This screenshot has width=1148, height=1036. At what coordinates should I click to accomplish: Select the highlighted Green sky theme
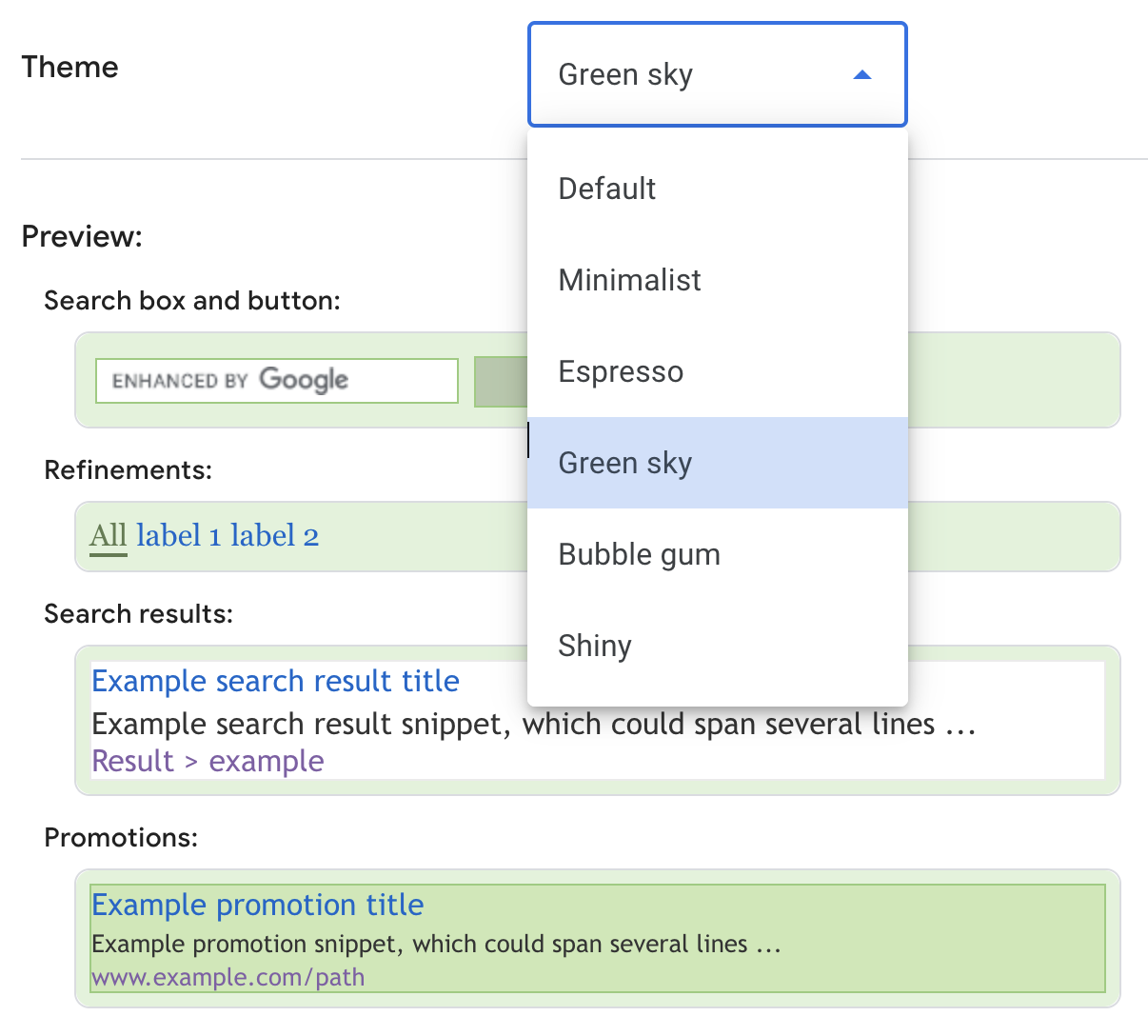(x=624, y=463)
